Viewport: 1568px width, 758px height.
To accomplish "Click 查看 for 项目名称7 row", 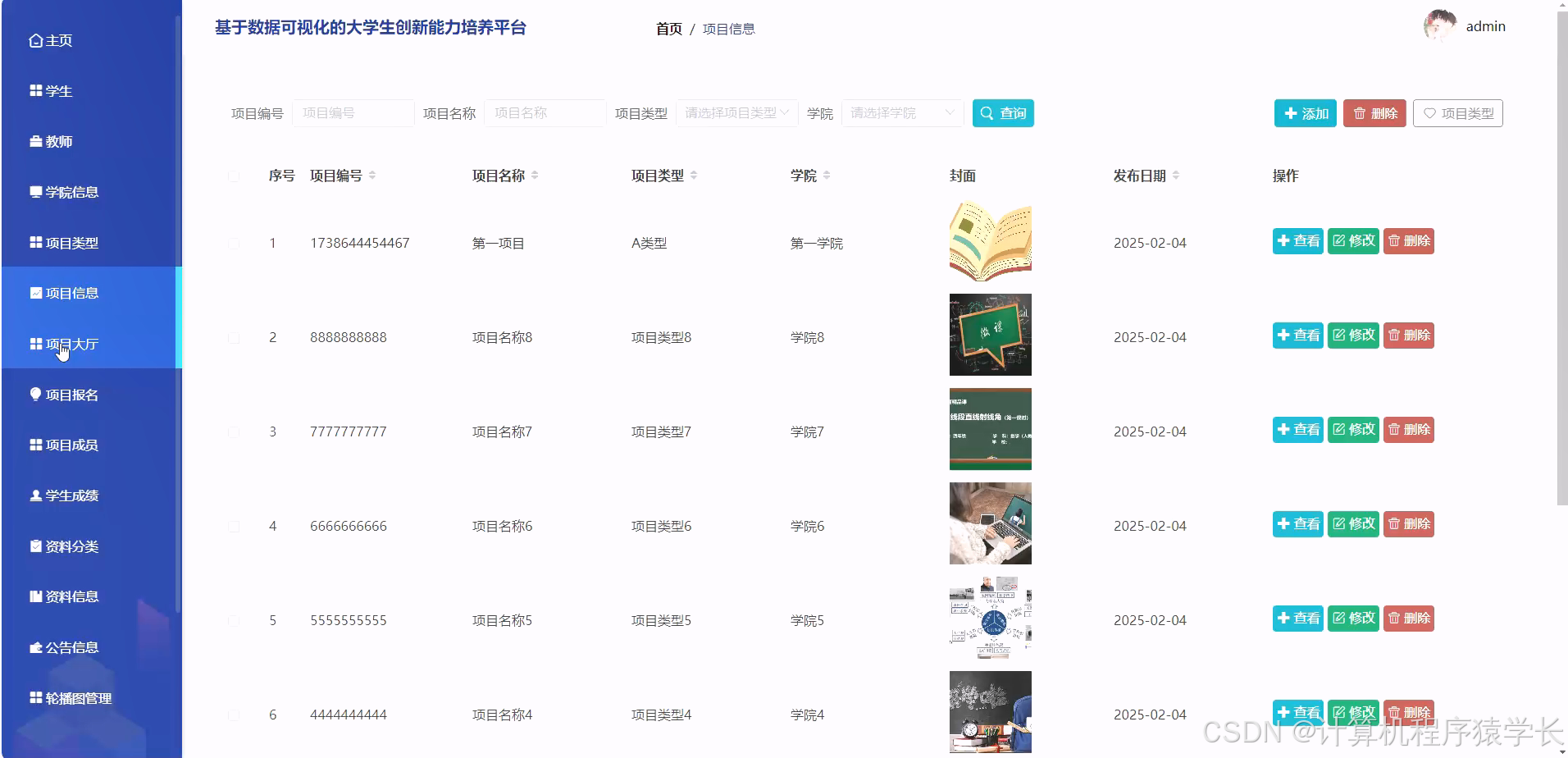I will 1298,430.
